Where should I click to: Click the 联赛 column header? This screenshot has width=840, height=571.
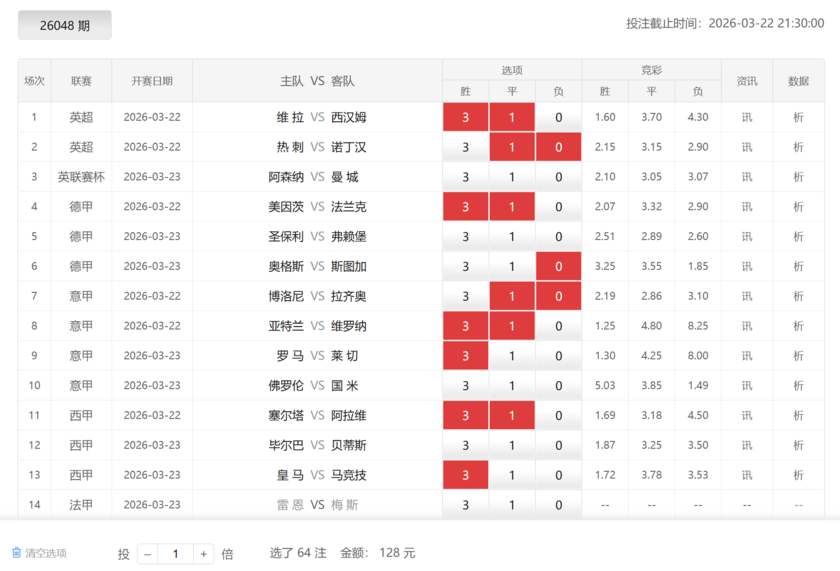click(x=81, y=81)
